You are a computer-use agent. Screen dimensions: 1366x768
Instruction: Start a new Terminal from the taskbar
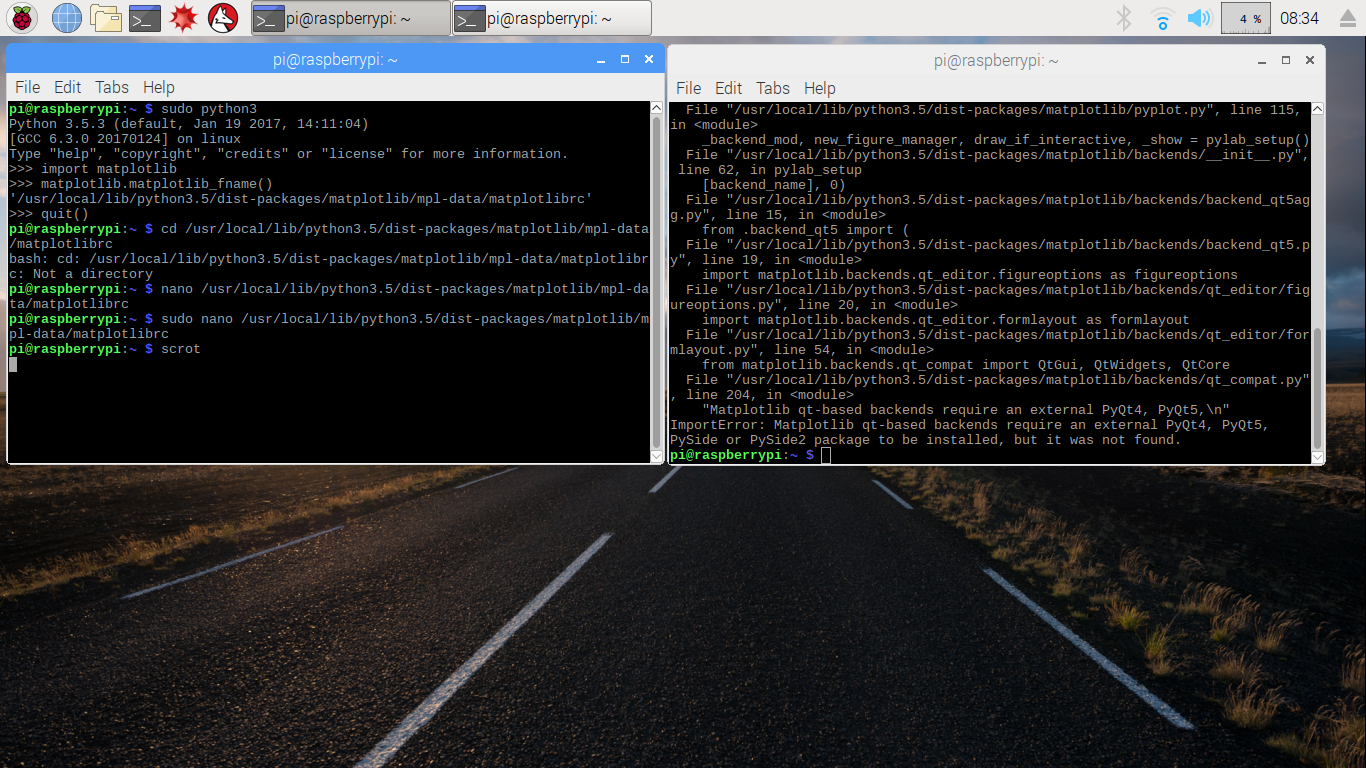145,17
